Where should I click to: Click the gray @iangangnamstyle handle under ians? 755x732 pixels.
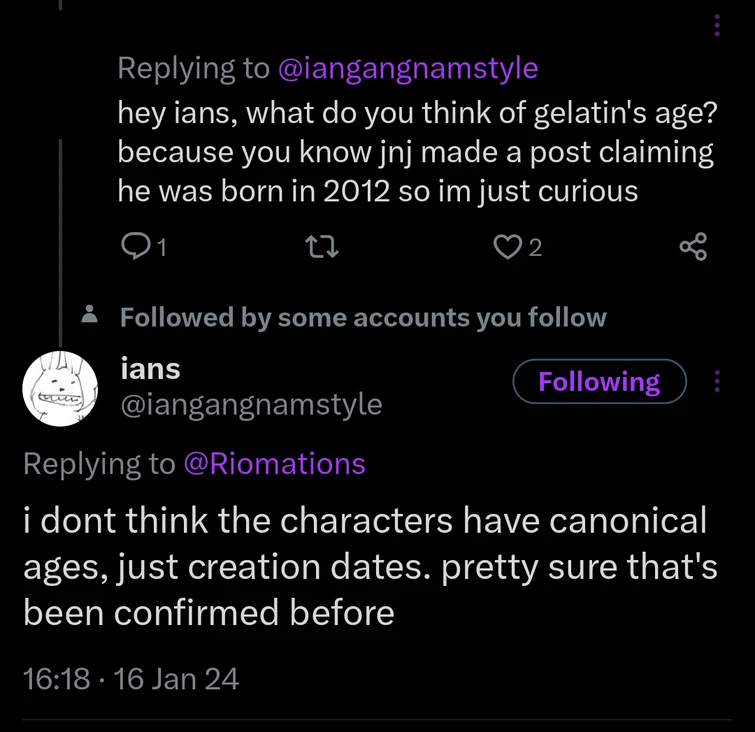click(x=251, y=404)
